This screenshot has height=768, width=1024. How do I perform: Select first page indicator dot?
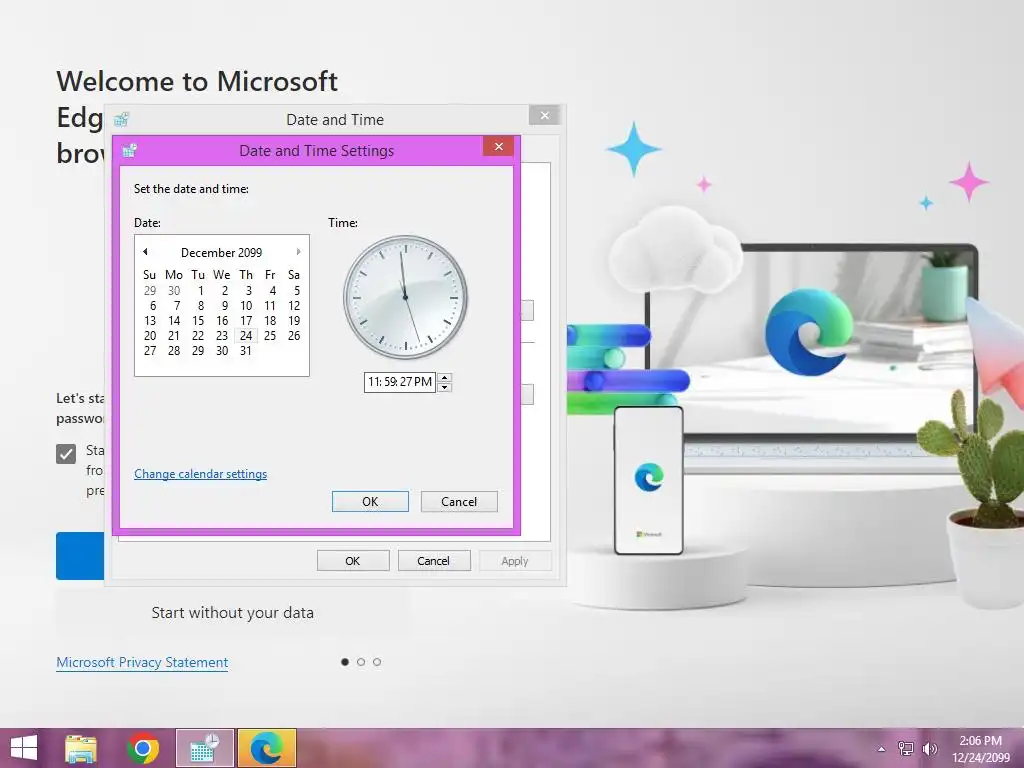pyautogui.click(x=345, y=662)
